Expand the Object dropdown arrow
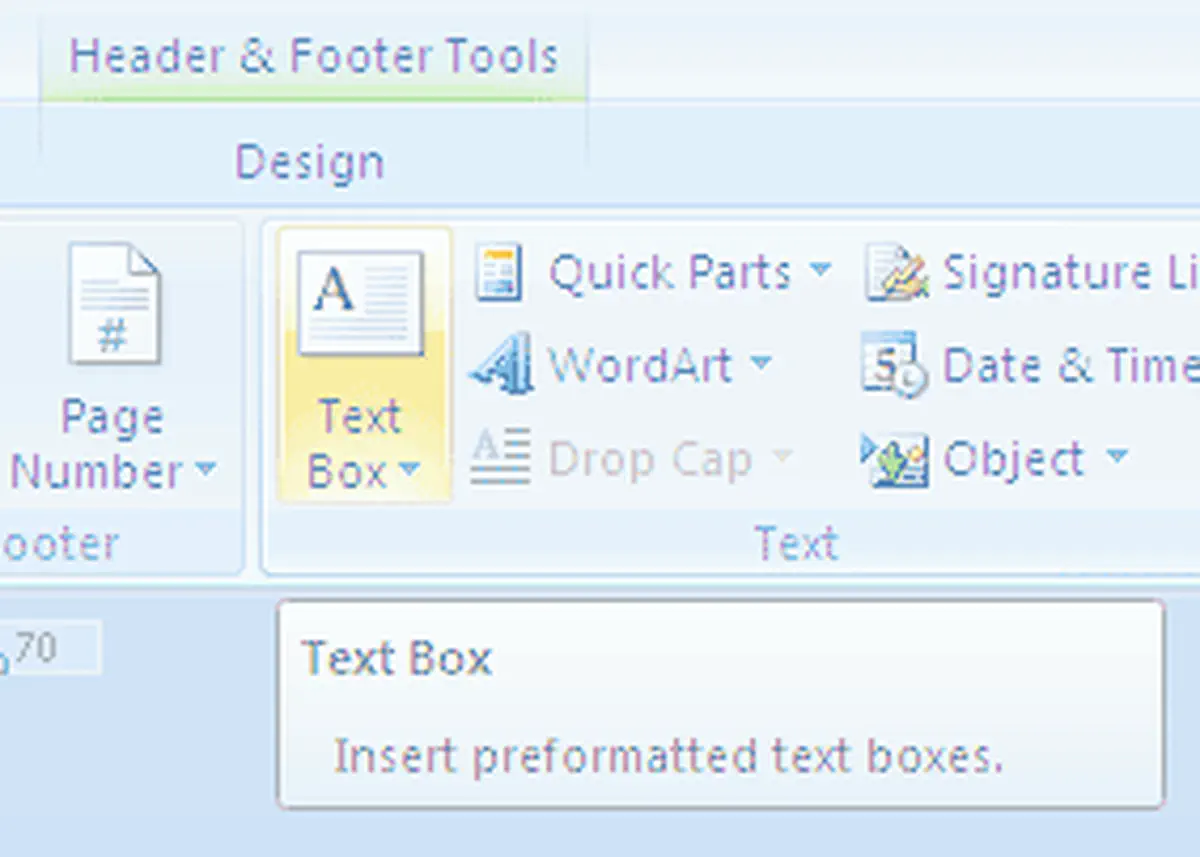 pyautogui.click(x=1117, y=457)
